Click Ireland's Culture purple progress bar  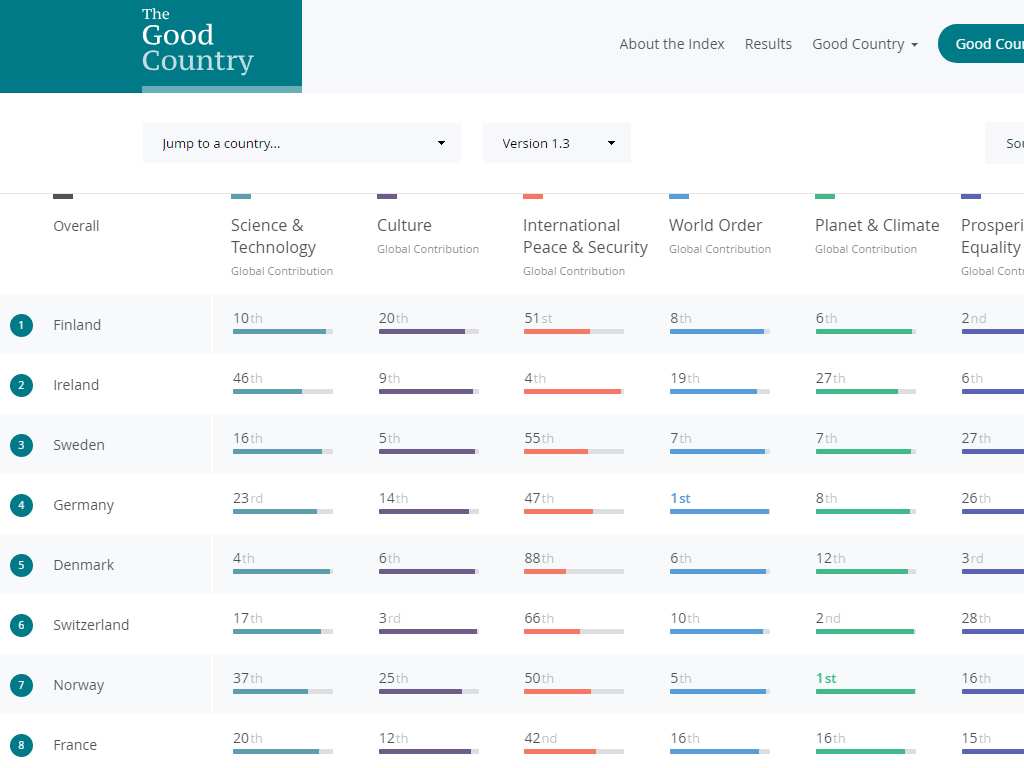[428, 392]
